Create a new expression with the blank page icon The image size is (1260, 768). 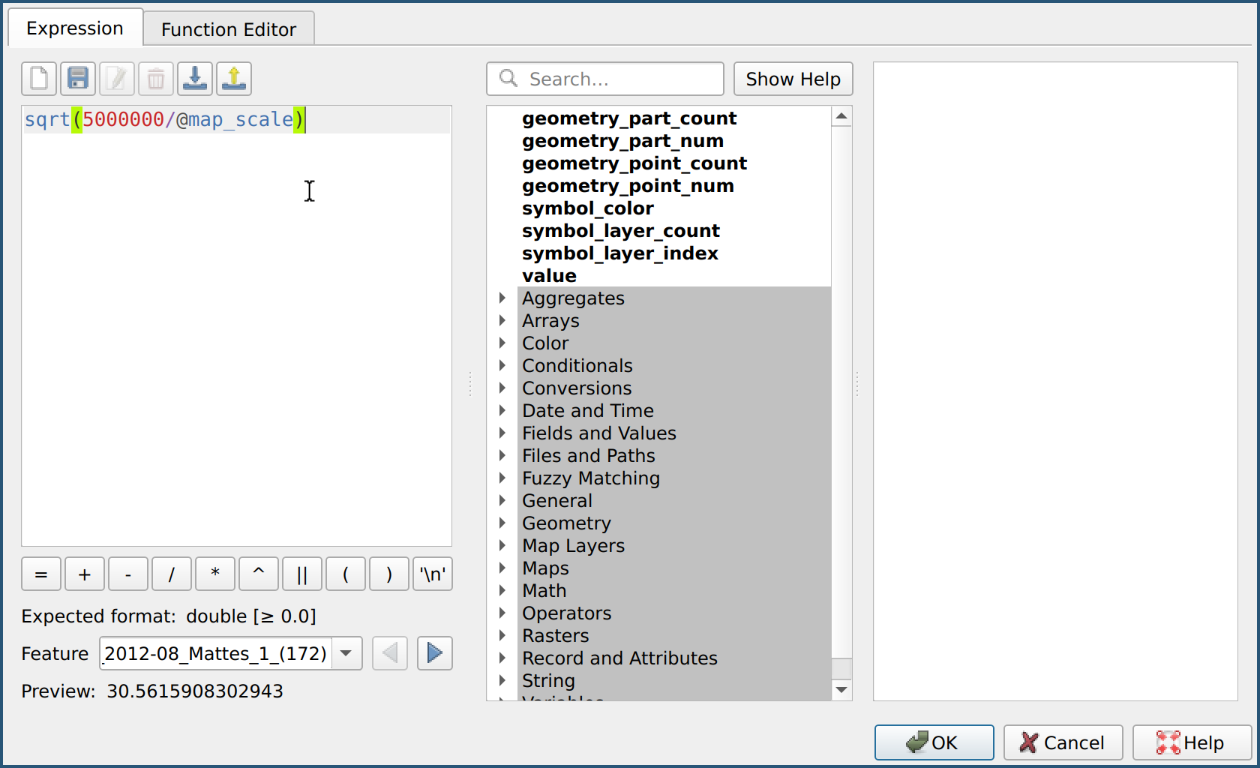click(x=38, y=78)
